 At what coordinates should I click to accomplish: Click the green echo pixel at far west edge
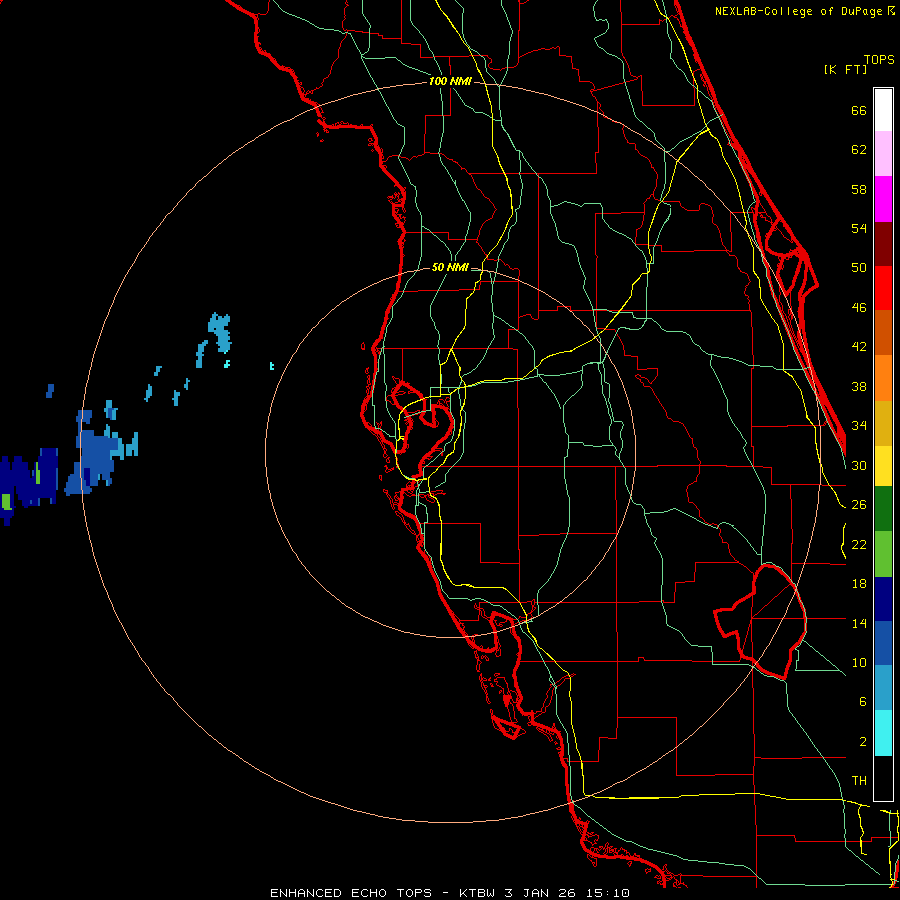pyautogui.click(x=6, y=501)
